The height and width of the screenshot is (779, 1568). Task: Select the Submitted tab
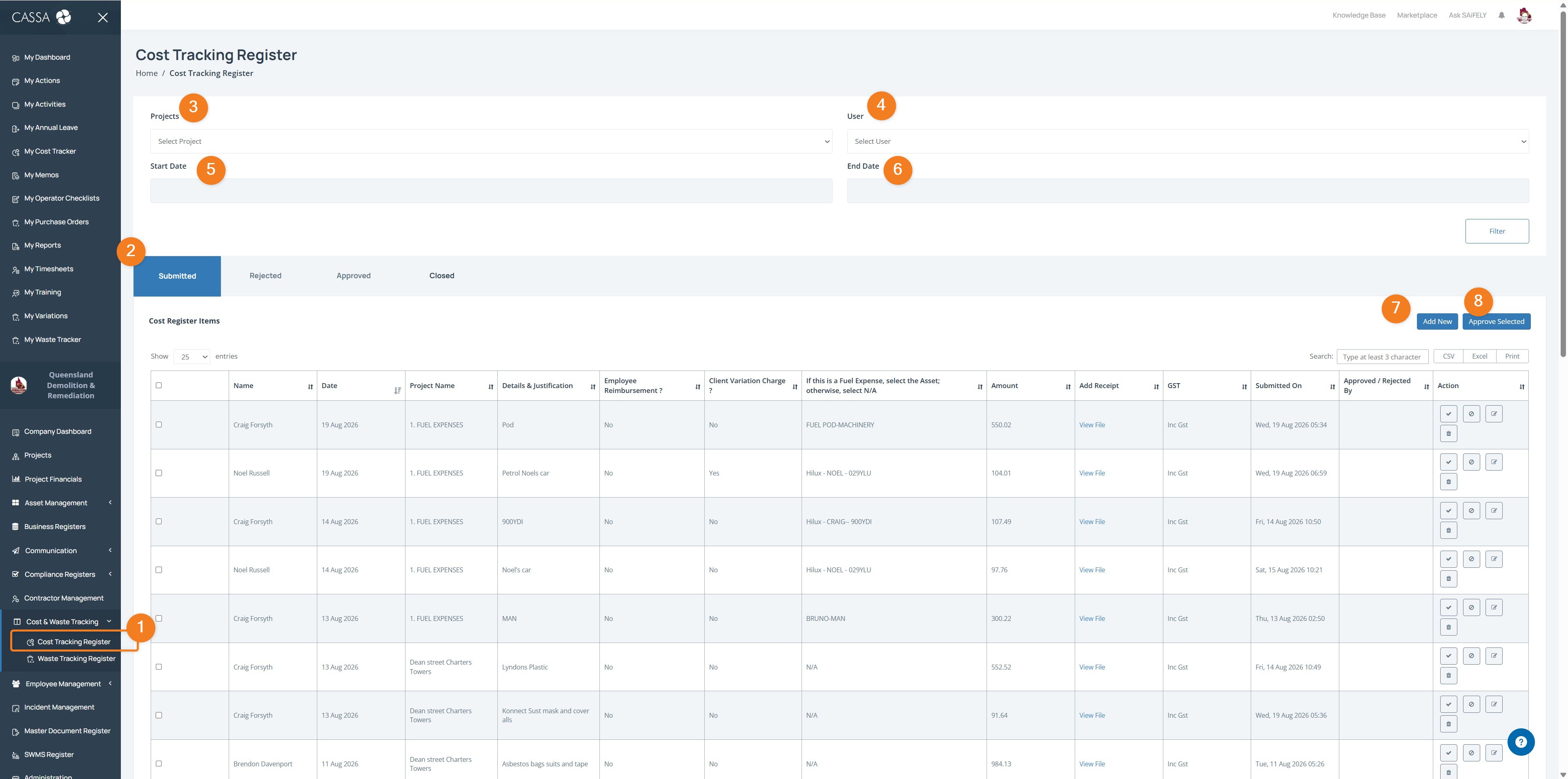pyautogui.click(x=177, y=276)
